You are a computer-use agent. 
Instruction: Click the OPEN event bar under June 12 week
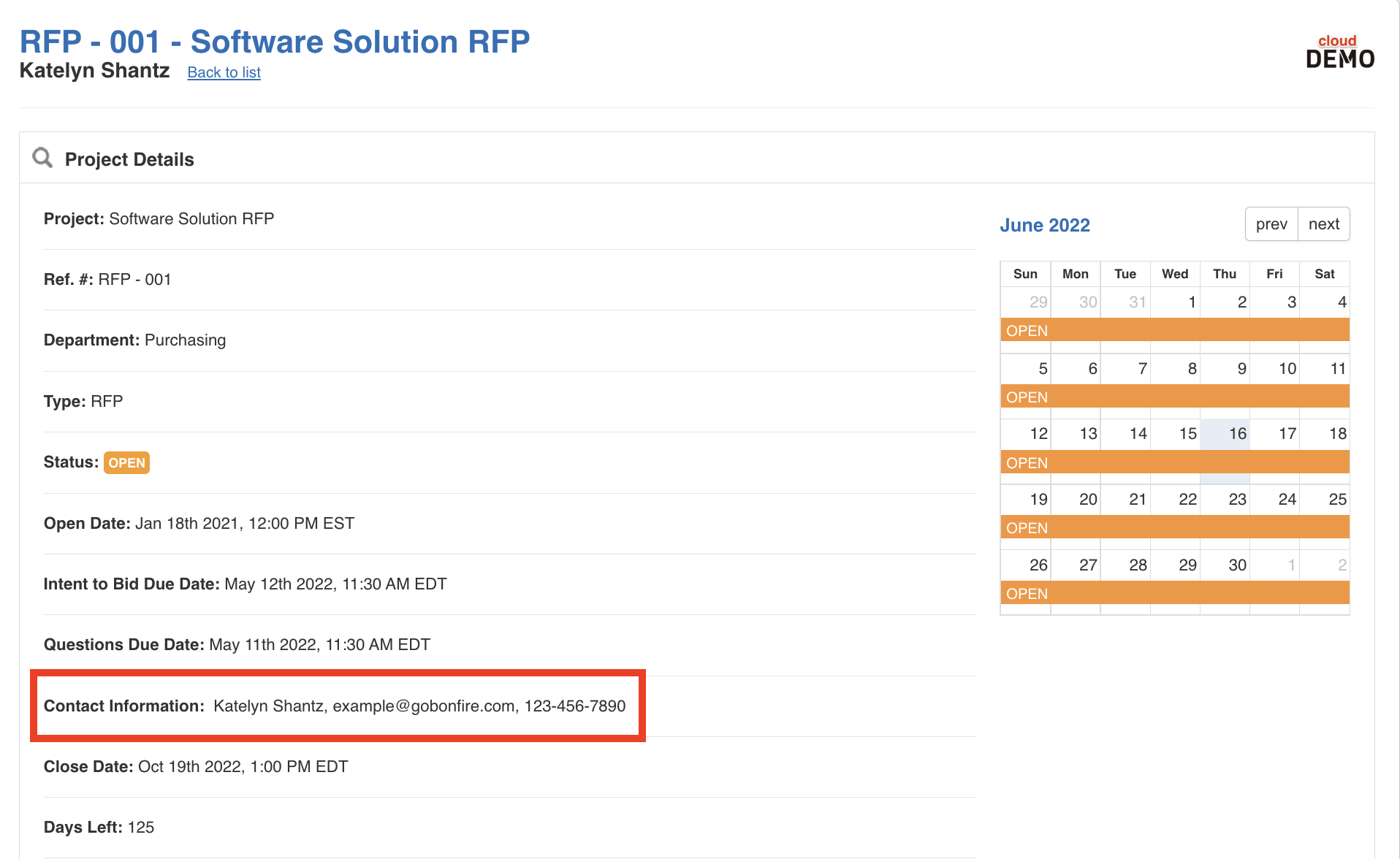(x=1175, y=462)
